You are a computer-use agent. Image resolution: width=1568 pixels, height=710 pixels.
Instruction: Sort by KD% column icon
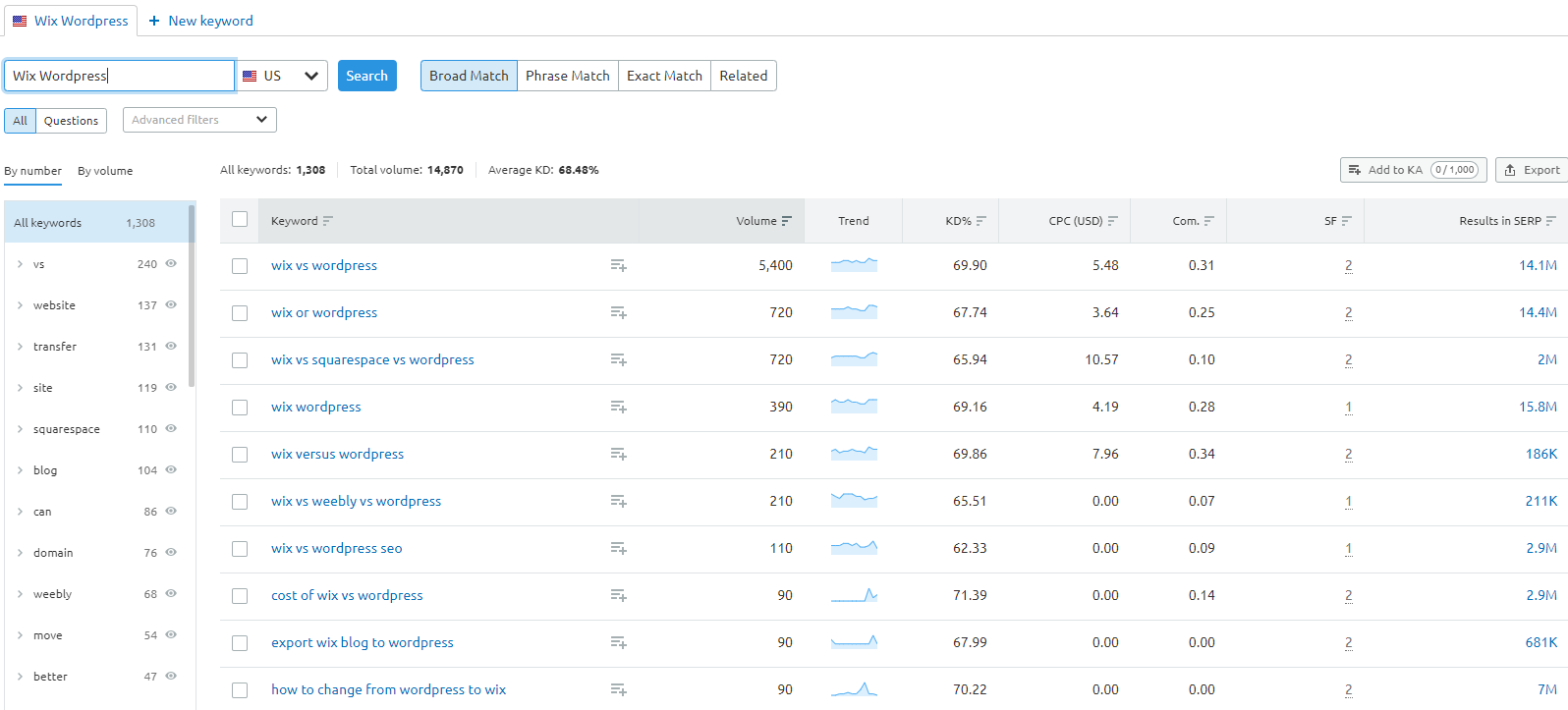[981, 221]
